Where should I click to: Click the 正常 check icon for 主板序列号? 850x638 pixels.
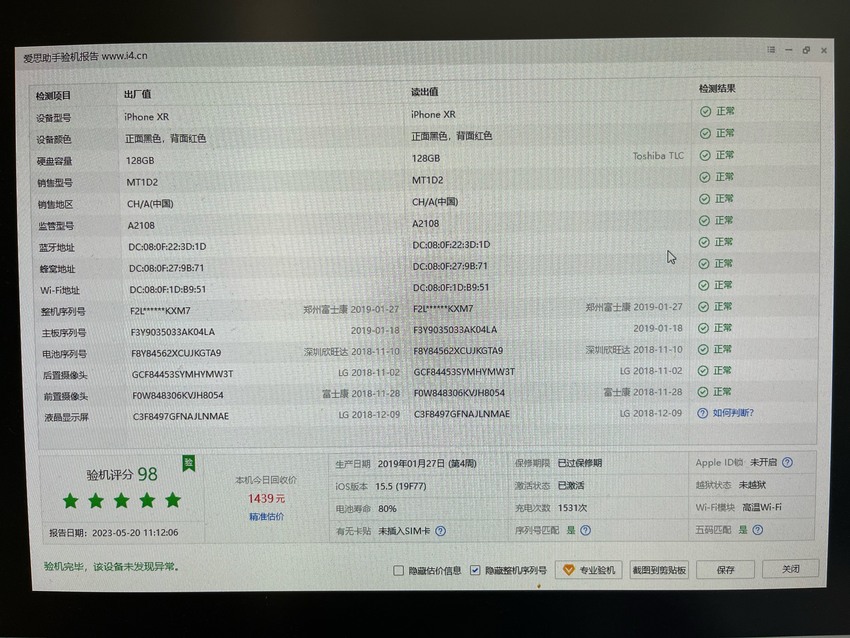pos(703,328)
